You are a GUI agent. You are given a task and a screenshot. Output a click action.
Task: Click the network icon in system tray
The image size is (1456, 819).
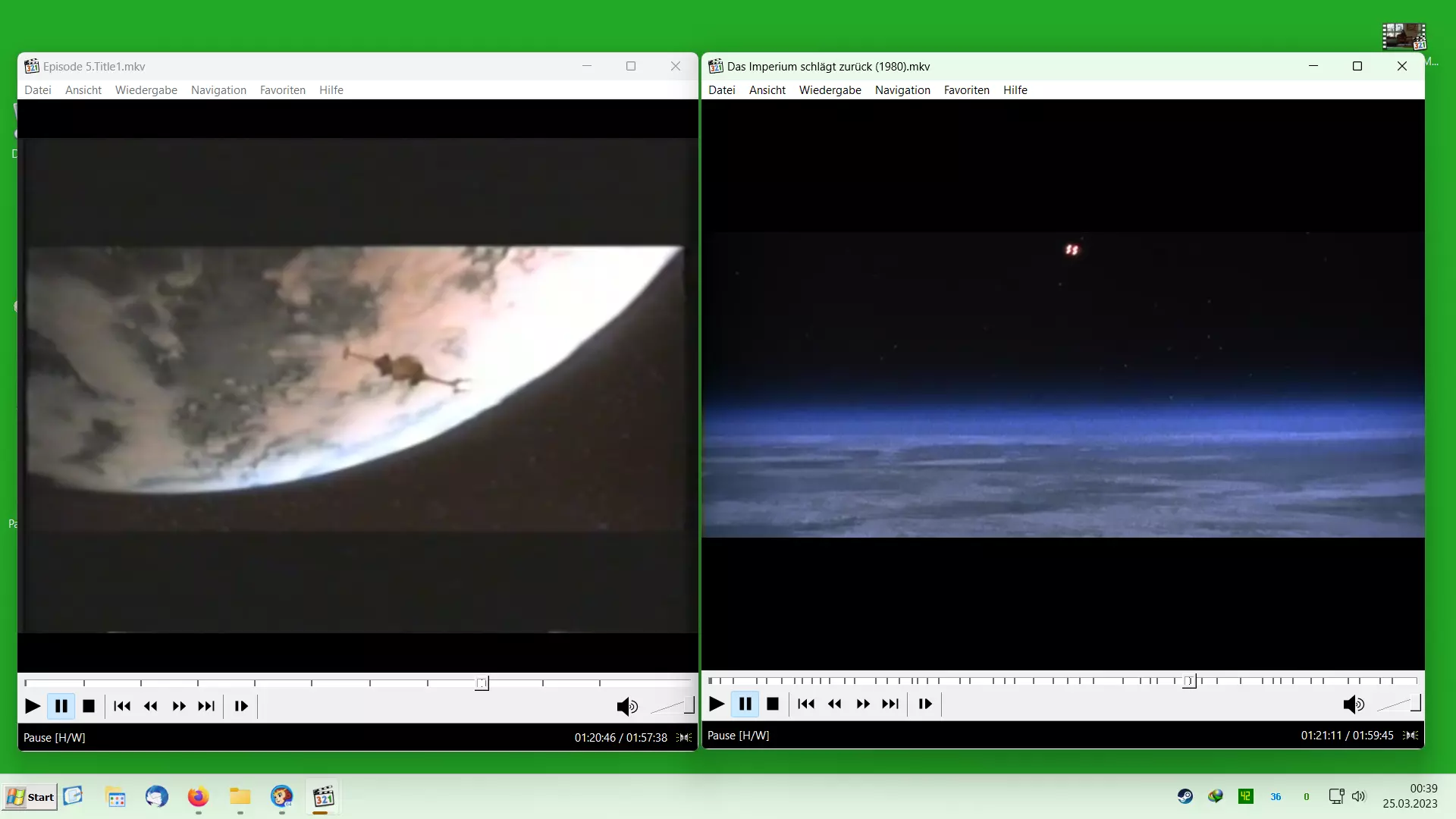(1336, 796)
